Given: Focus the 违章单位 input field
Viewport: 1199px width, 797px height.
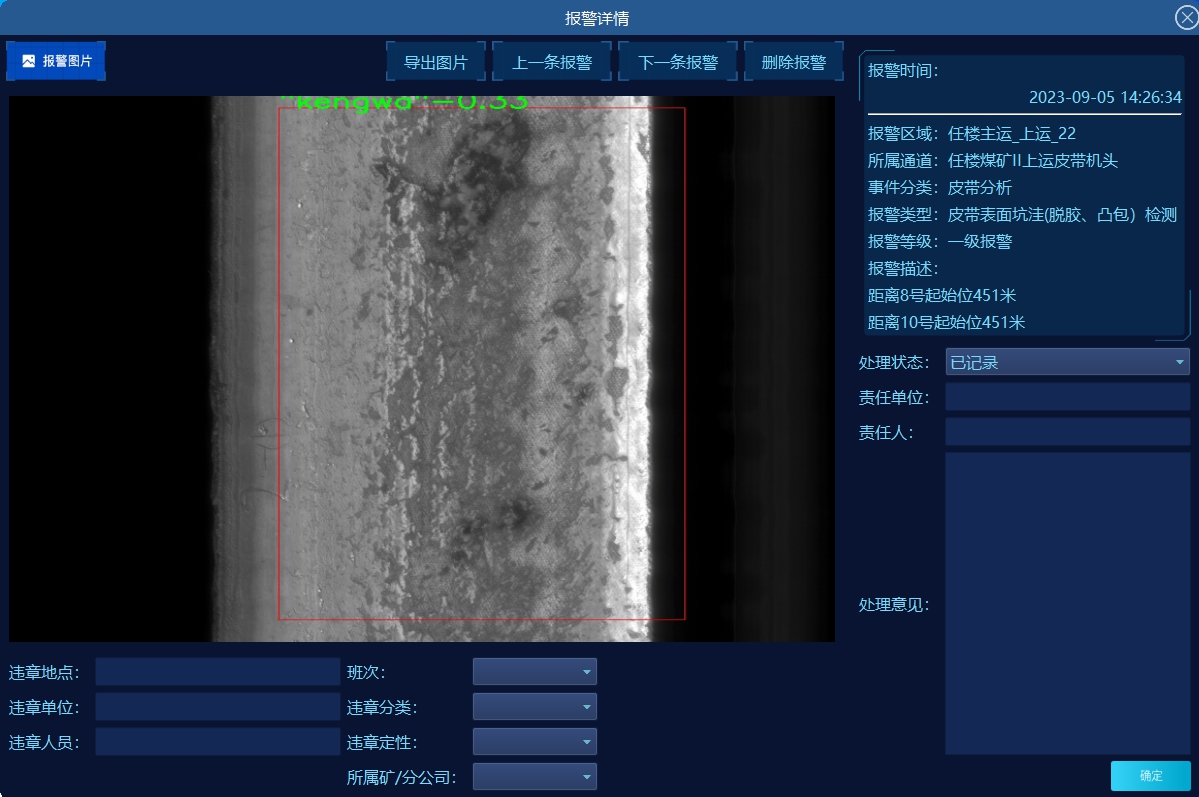Looking at the screenshot, I should [x=218, y=707].
